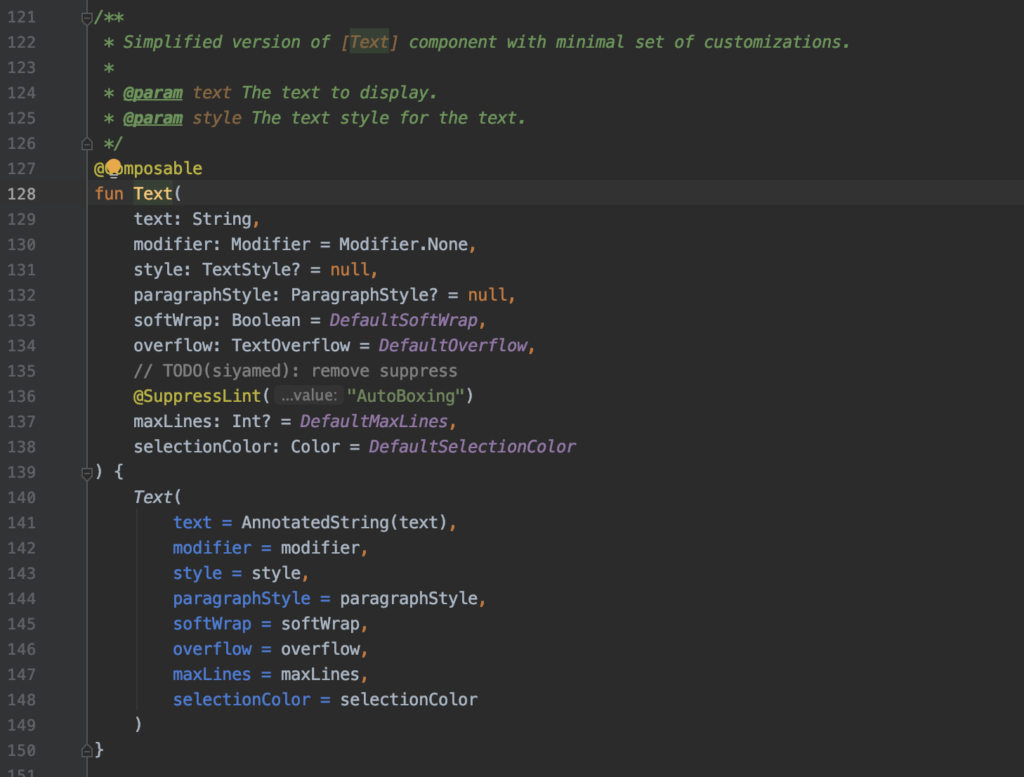
Task: Click named argument 'paragraphStyle' on line 144
Action: click(x=242, y=599)
